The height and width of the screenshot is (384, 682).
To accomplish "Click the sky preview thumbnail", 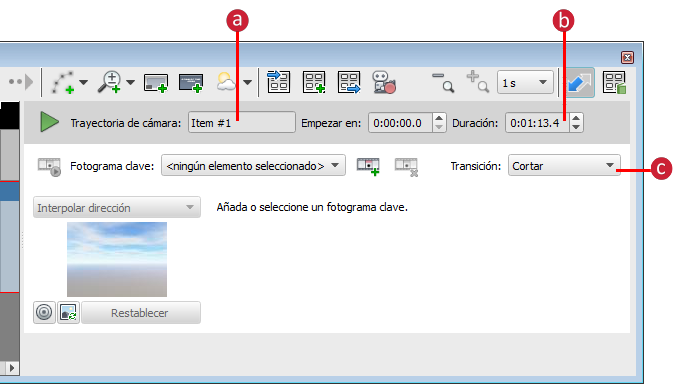I will [117, 259].
